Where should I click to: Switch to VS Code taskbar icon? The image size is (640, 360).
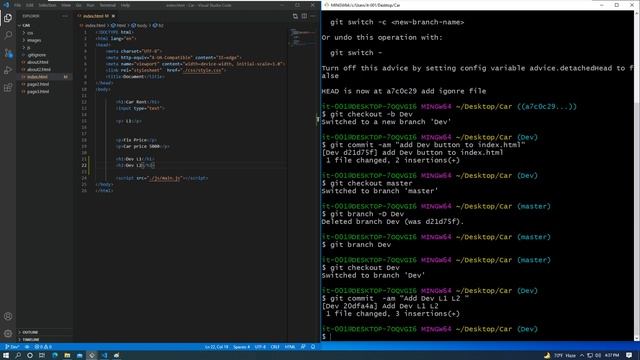click(x=104, y=356)
